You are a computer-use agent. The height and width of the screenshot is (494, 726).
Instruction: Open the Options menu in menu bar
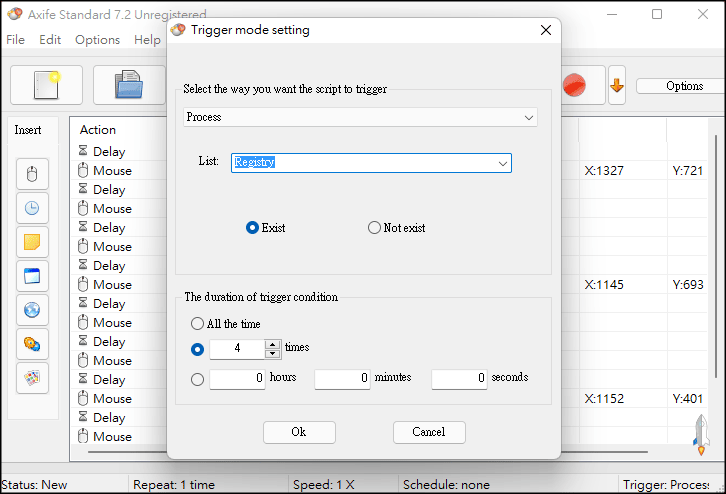tap(97, 40)
